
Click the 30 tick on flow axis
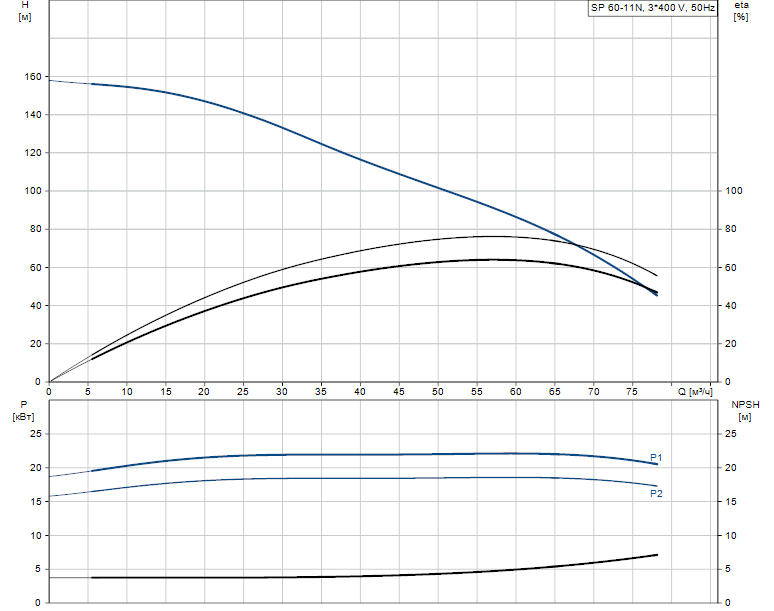click(281, 391)
